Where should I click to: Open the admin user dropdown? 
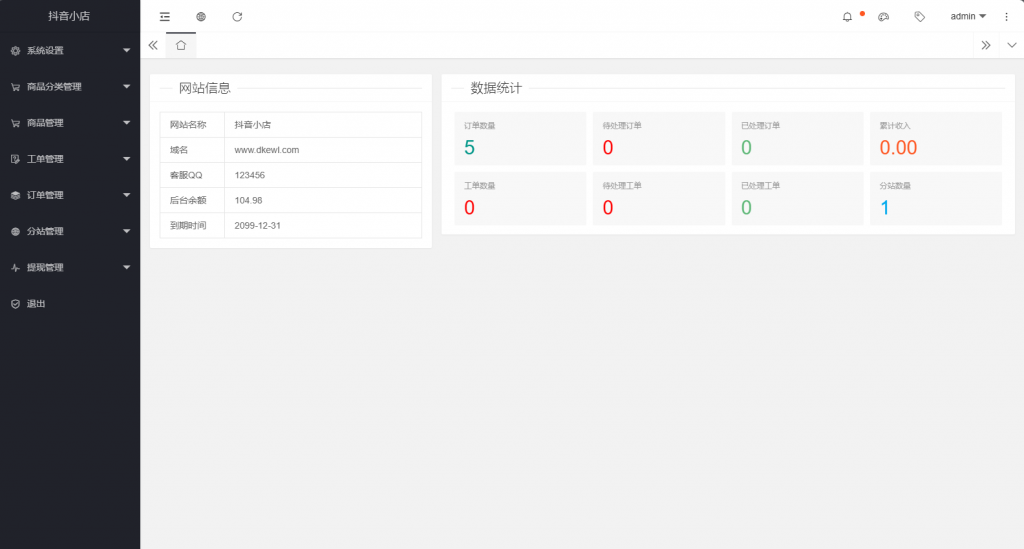(x=967, y=17)
